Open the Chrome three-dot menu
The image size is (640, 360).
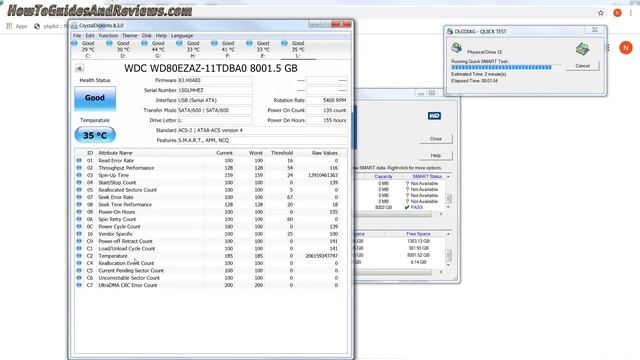[631, 13]
